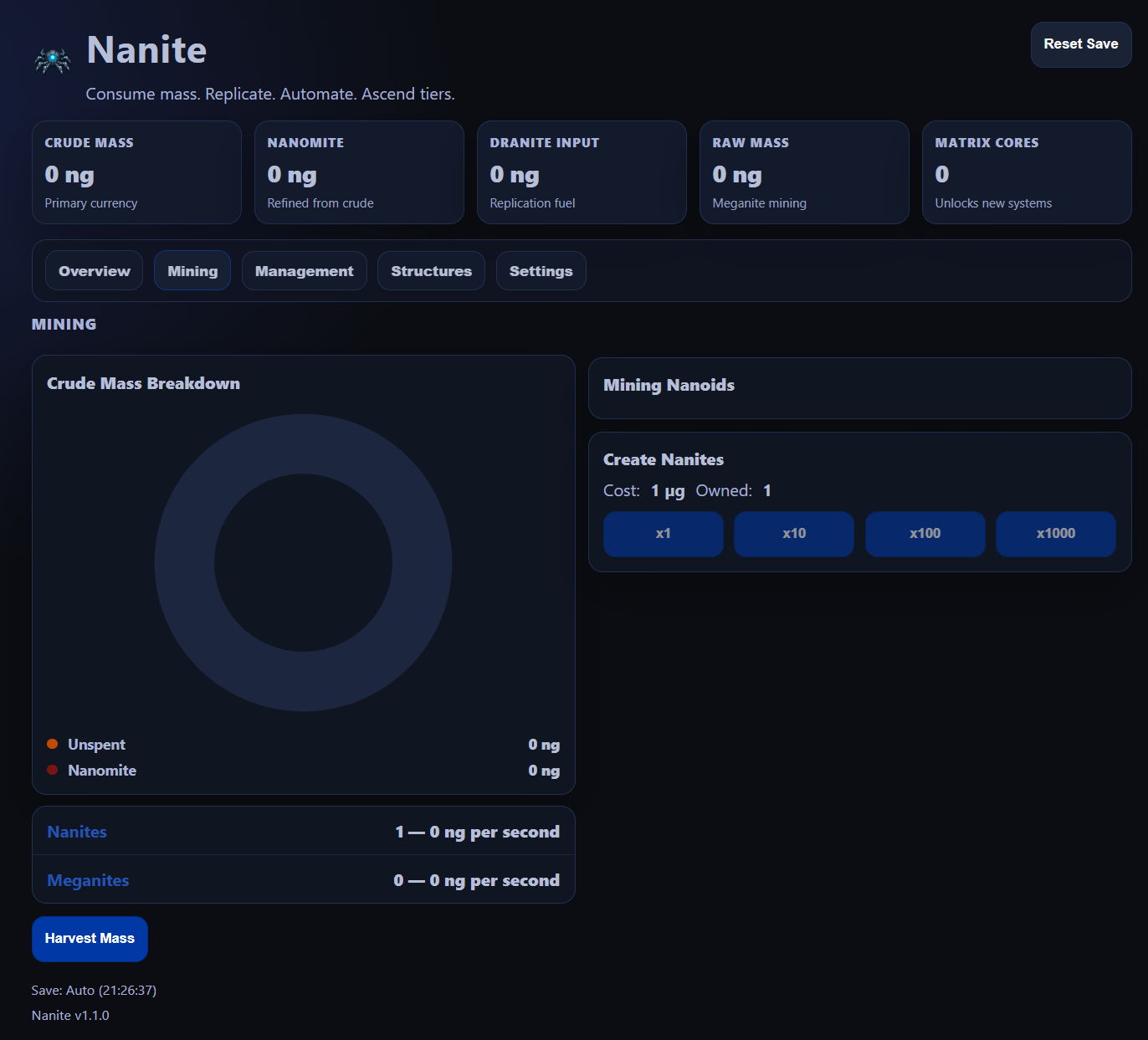Click the red Nanomite legend dot
Image resolution: width=1148 pixels, height=1040 pixels.
point(53,770)
